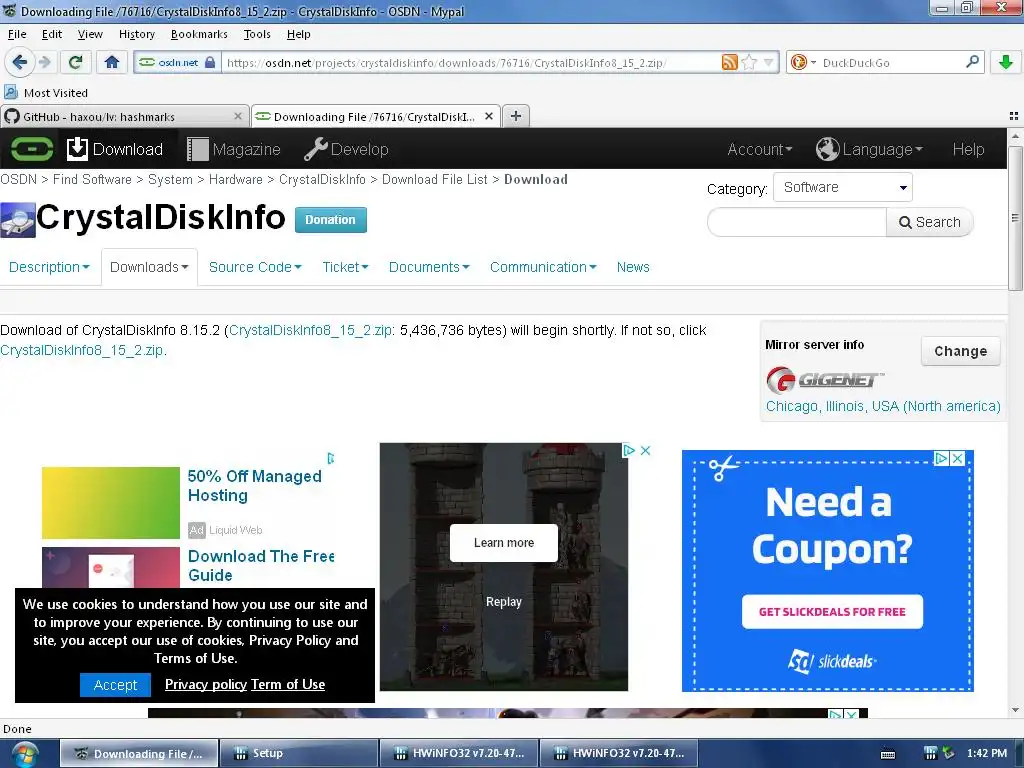Open the URL history dropdown arrow
1024x768 pixels.
[769, 63]
